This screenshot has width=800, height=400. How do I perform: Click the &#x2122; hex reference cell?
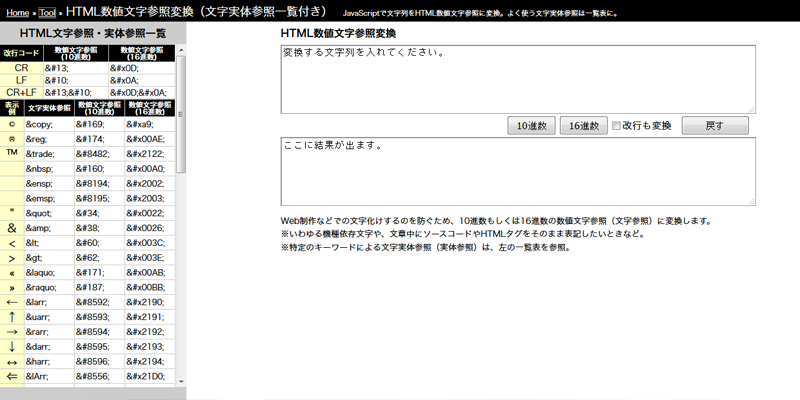(x=149, y=154)
